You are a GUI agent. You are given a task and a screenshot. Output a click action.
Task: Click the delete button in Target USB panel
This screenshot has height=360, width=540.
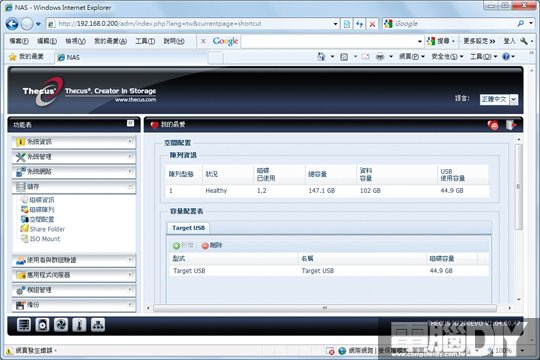212,245
